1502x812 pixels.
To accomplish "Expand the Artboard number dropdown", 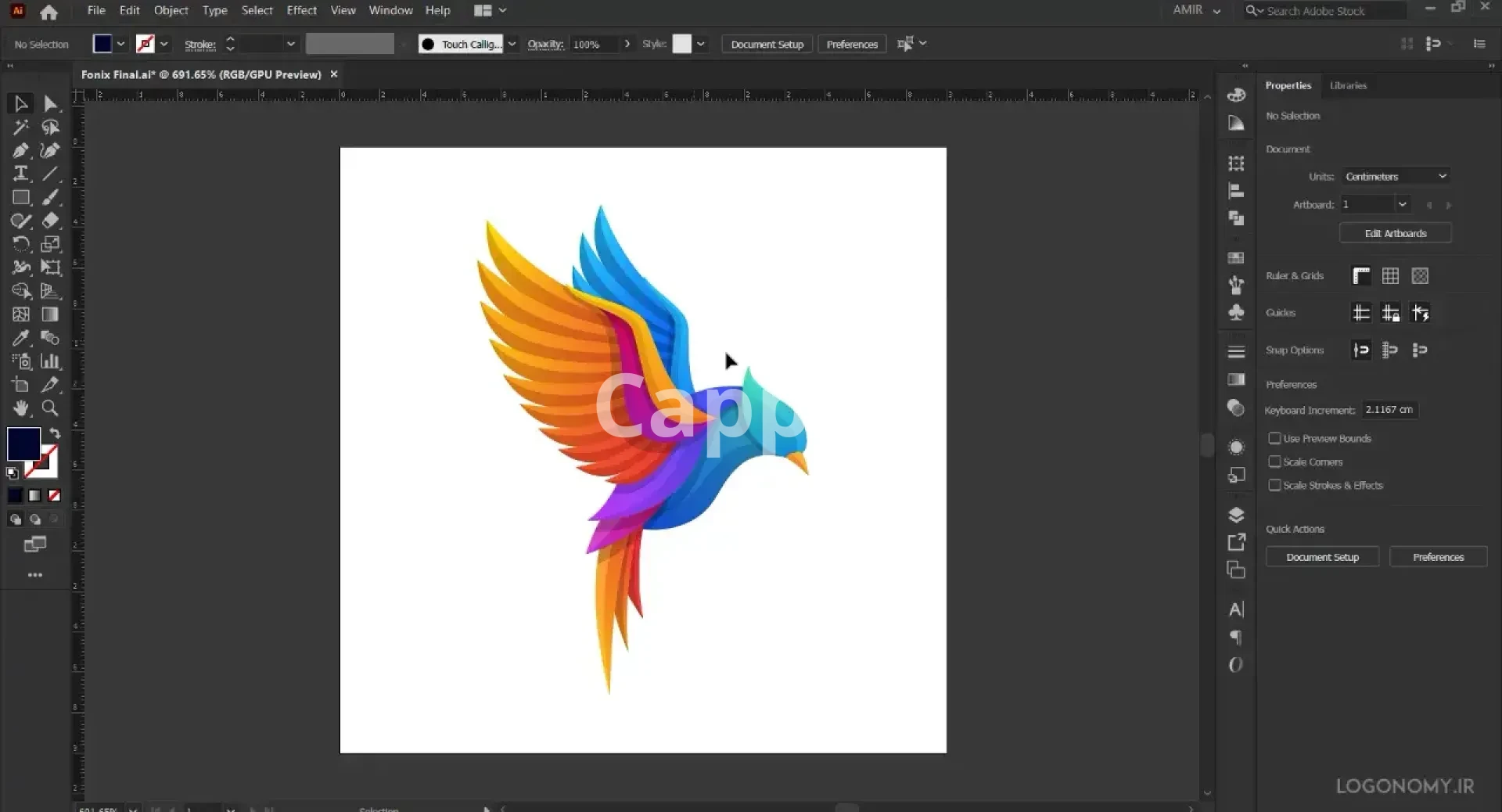I will [1402, 205].
